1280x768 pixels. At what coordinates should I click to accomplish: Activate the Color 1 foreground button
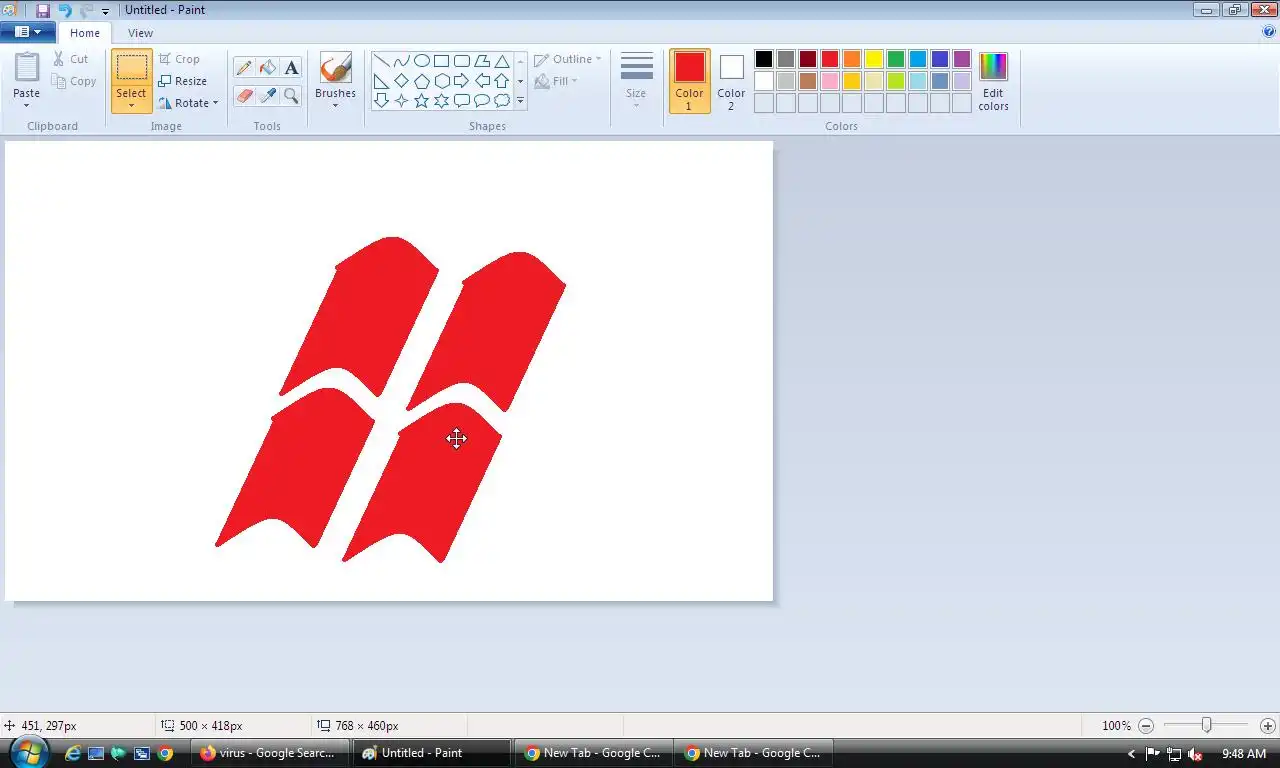pos(689,81)
